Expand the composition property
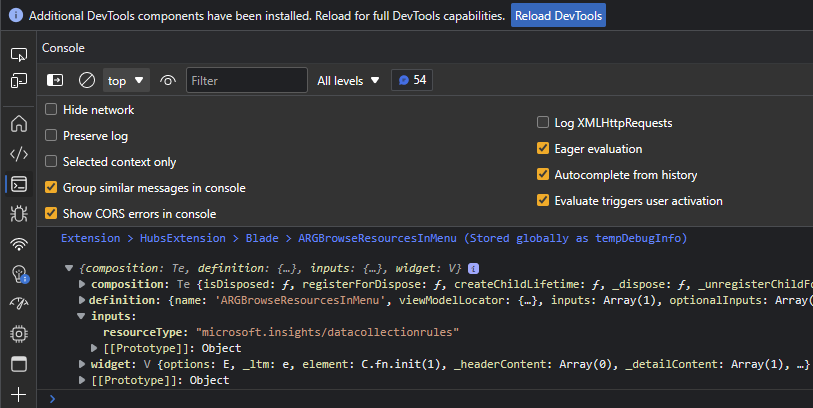The height and width of the screenshot is (408, 813). (x=81, y=284)
